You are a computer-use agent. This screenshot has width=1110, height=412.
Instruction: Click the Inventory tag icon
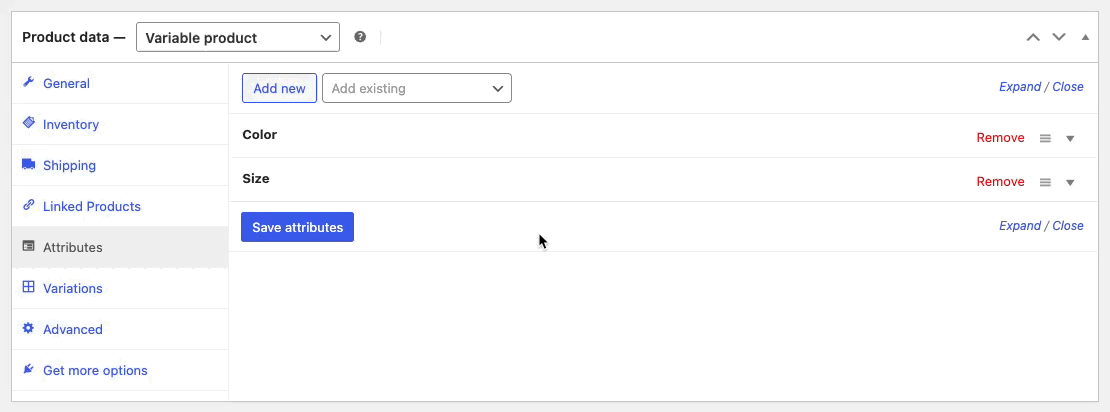coord(28,123)
